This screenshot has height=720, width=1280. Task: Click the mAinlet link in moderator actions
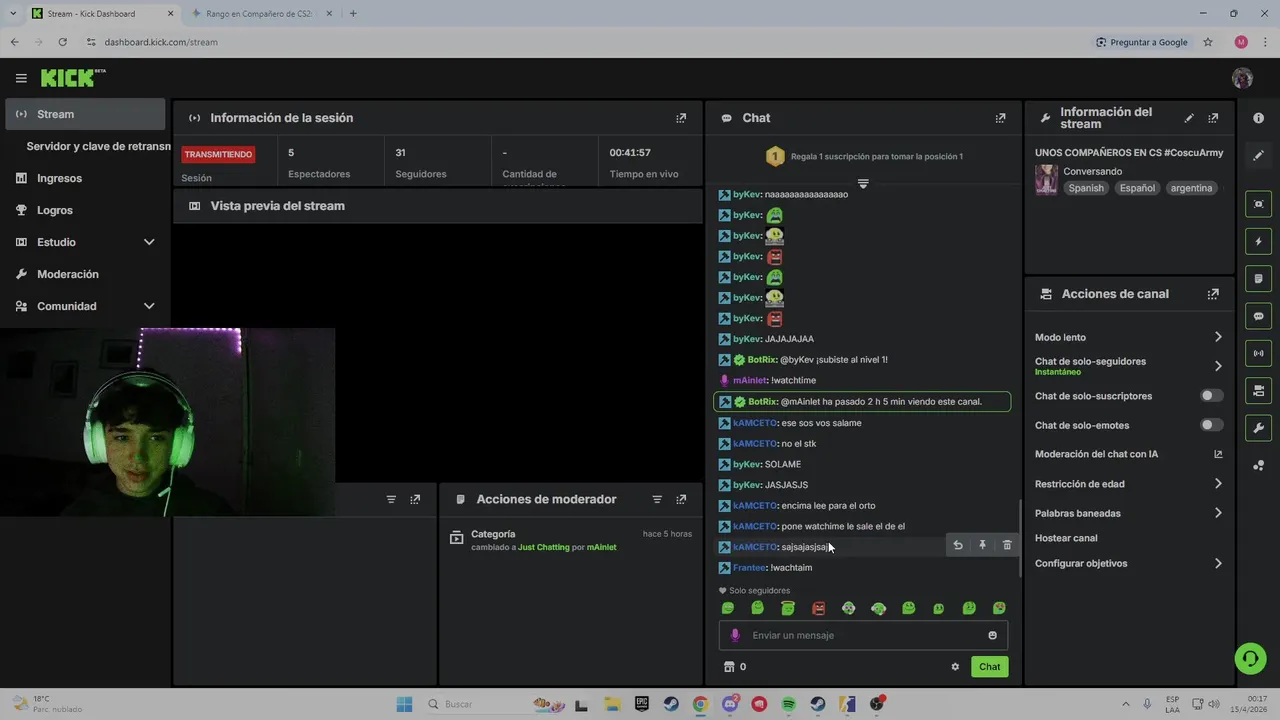601,547
